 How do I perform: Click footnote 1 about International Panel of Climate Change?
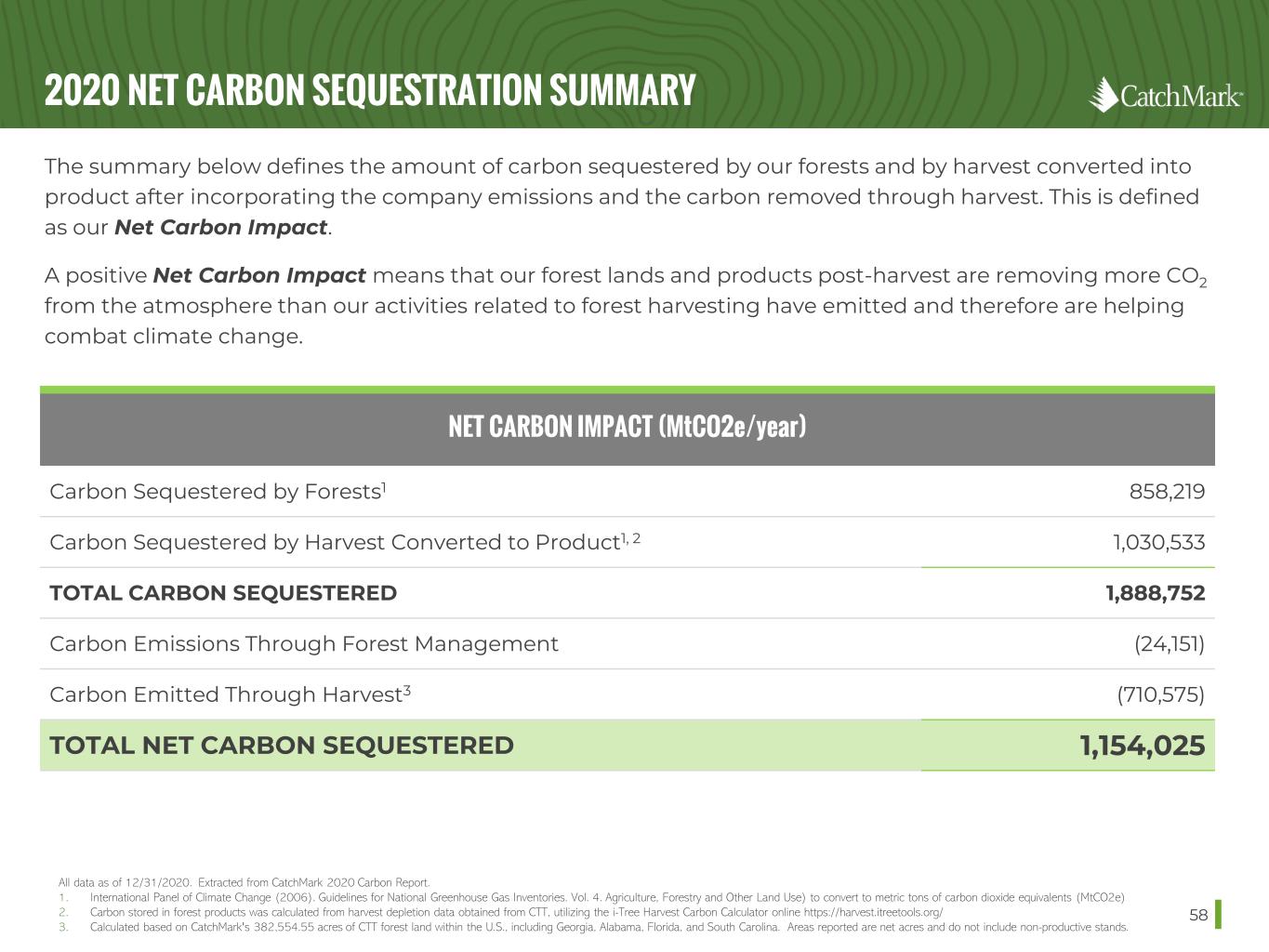(606, 897)
